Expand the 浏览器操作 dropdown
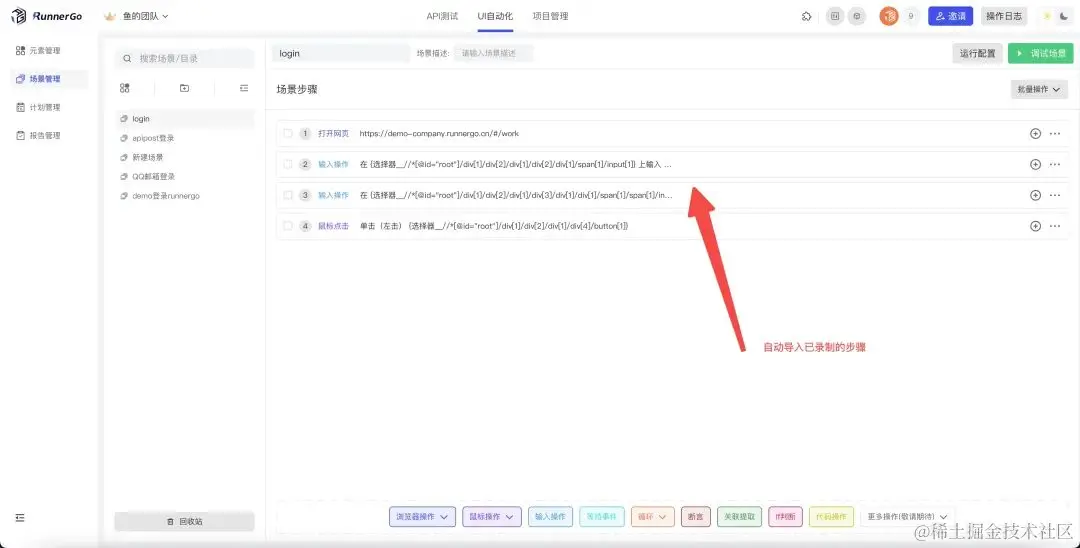The image size is (1080, 548). tap(422, 517)
